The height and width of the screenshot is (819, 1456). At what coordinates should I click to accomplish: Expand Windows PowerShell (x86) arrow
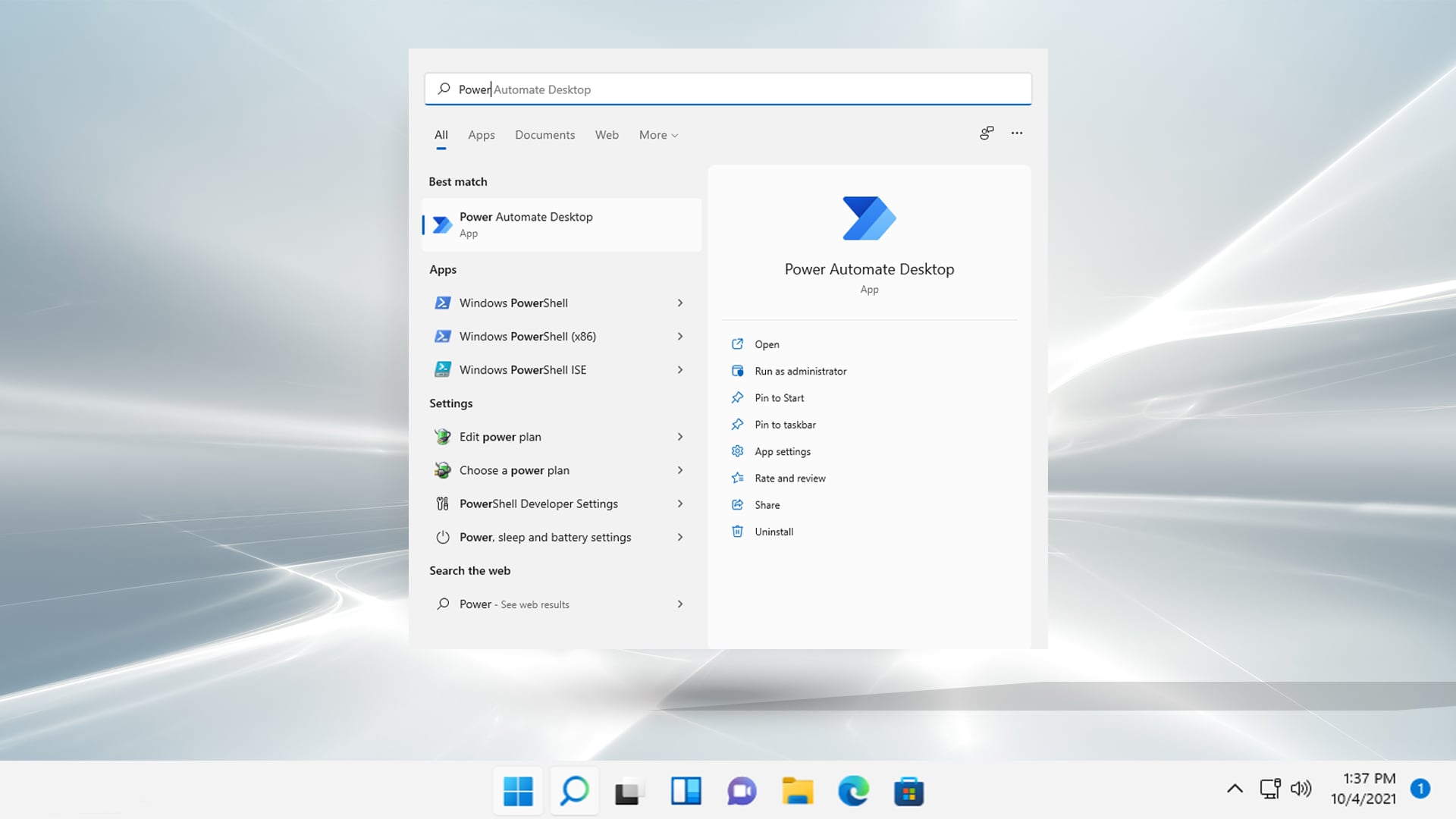click(x=680, y=336)
